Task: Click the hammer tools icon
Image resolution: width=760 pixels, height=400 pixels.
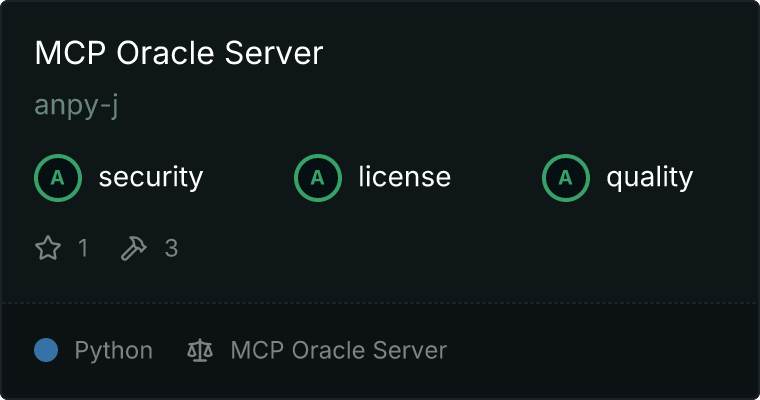Action: point(133,248)
